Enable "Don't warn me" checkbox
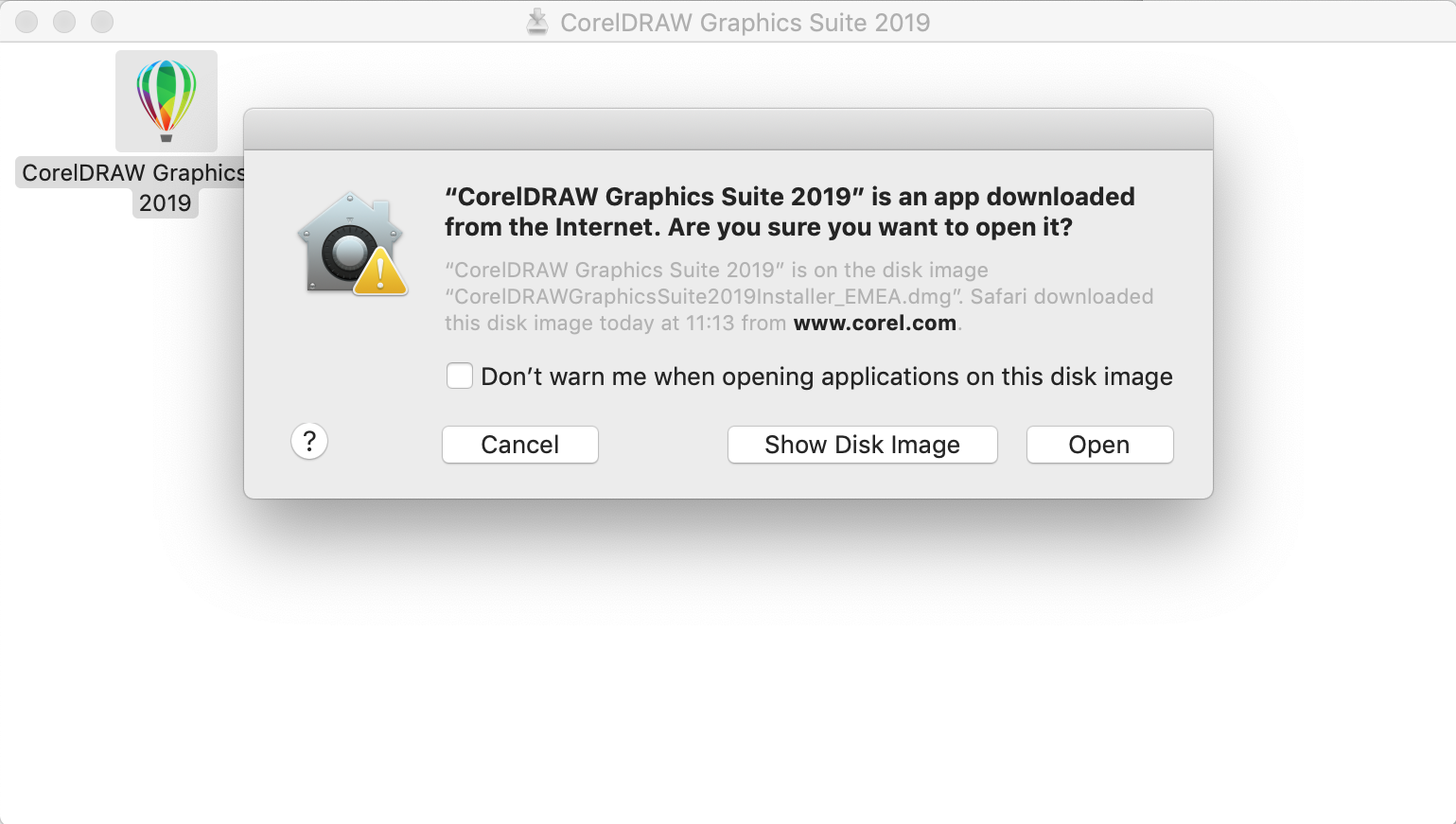Viewport: 1456px width, 824px height. (460, 376)
